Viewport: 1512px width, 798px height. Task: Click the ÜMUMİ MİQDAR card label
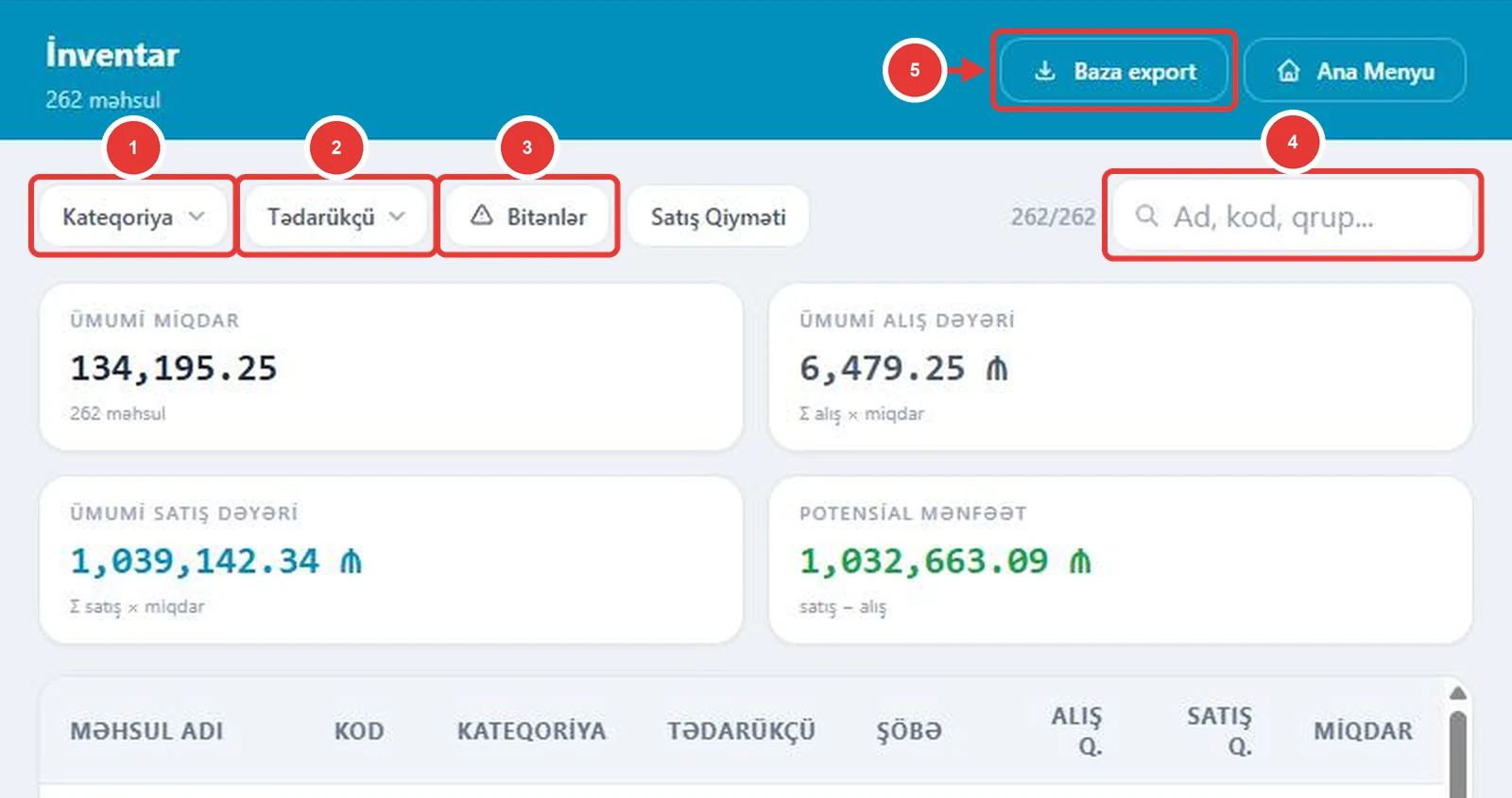[x=155, y=321]
